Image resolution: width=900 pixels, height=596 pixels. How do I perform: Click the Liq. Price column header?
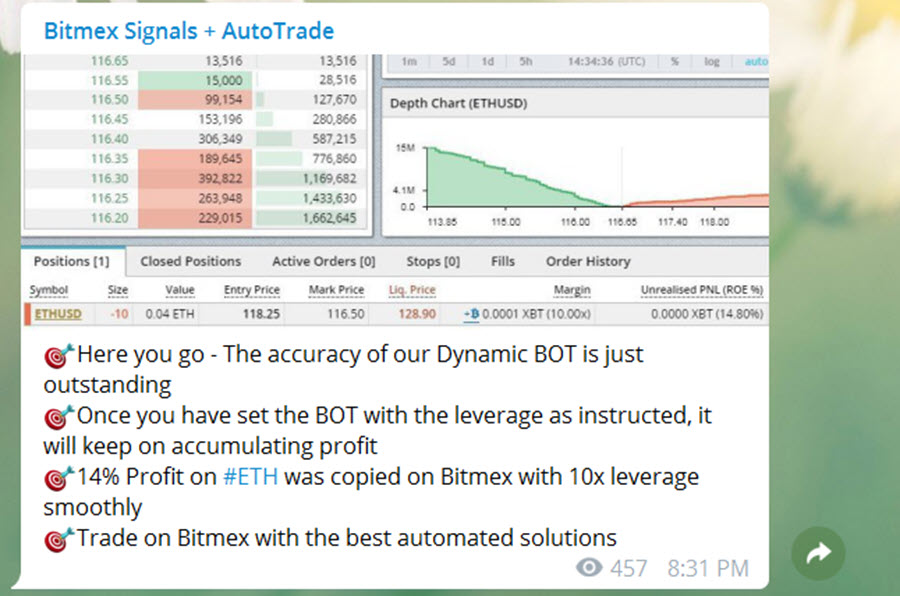412,290
